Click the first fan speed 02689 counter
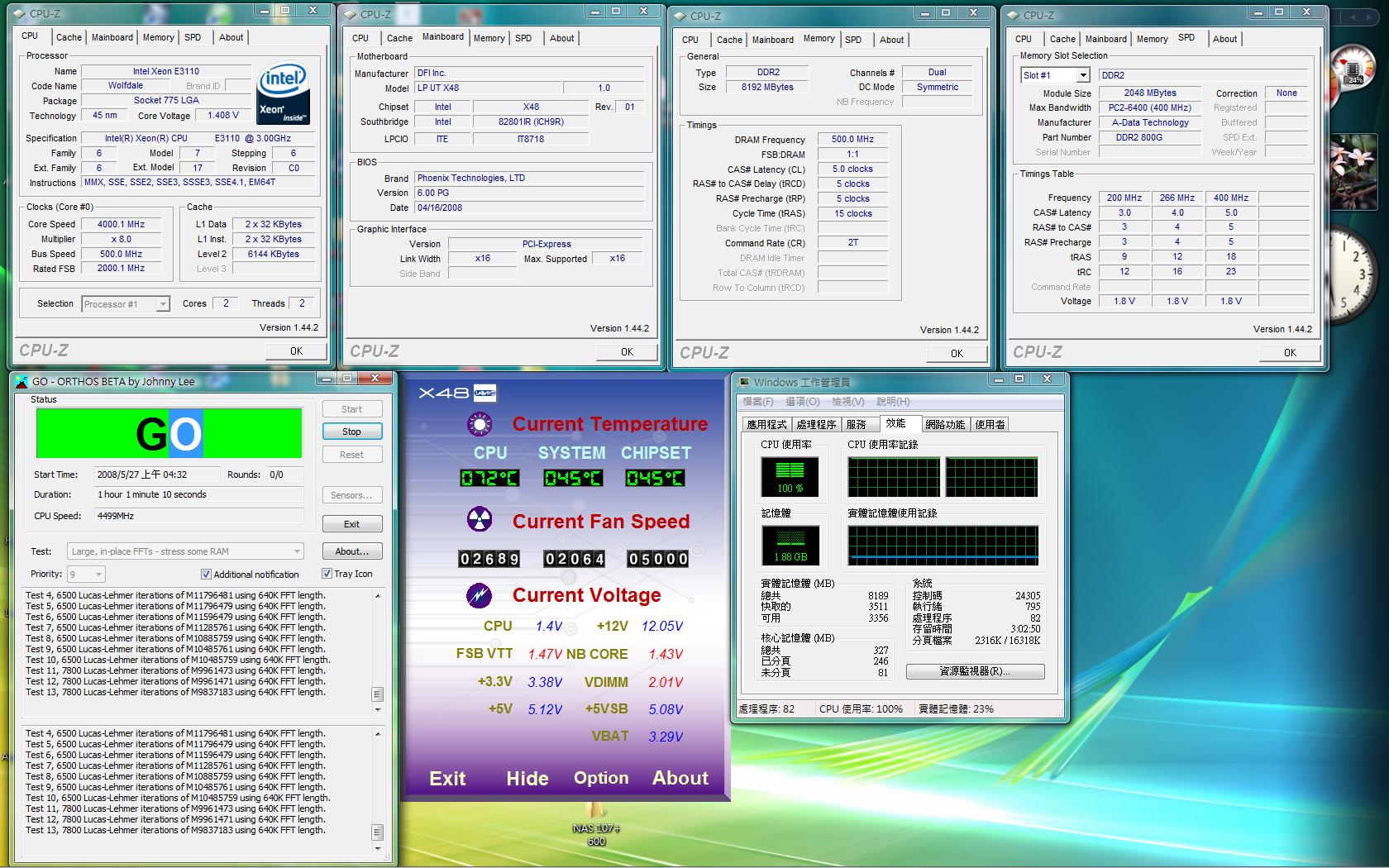 [489, 559]
